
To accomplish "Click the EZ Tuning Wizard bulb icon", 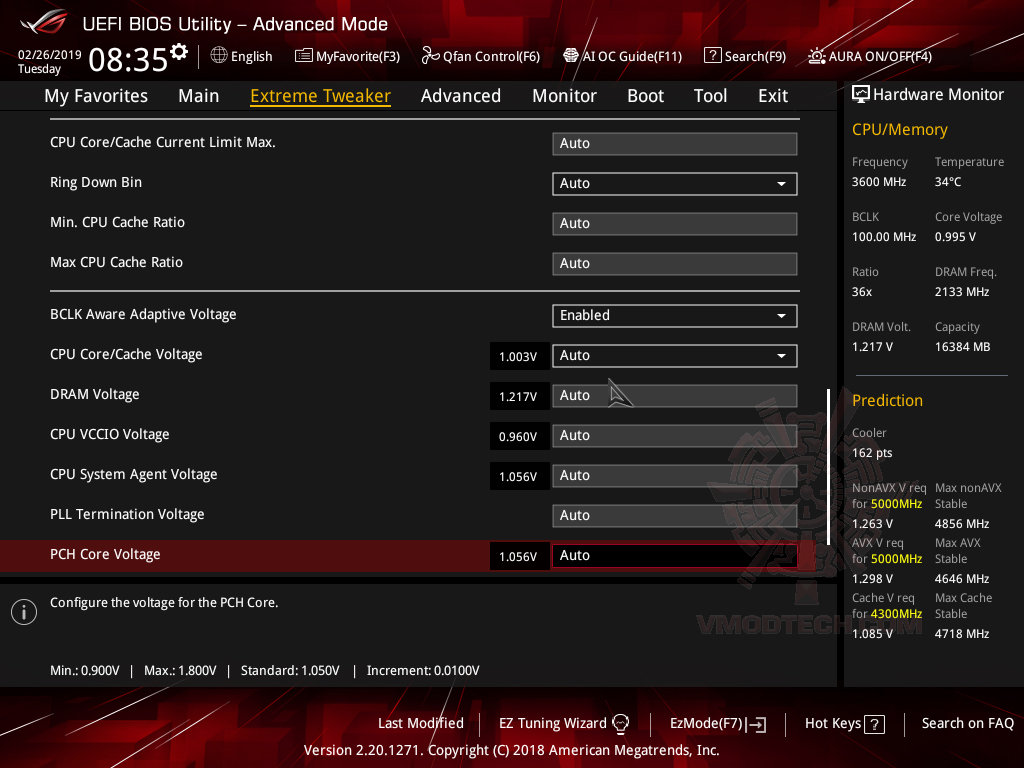I will [620, 724].
